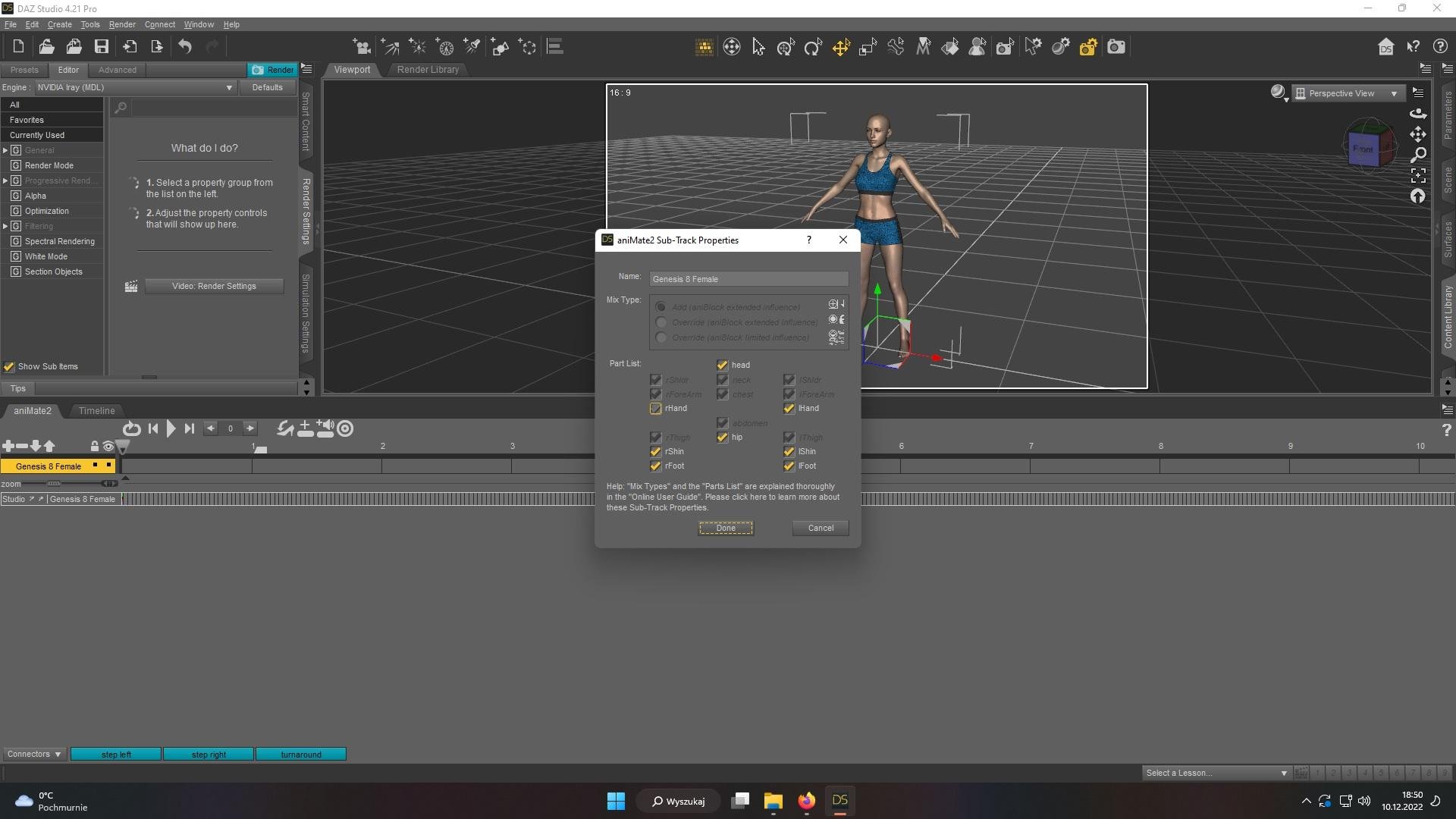Click the Undo arrow icon
The width and height of the screenshot is (1456, 819).
click(185, 47)
